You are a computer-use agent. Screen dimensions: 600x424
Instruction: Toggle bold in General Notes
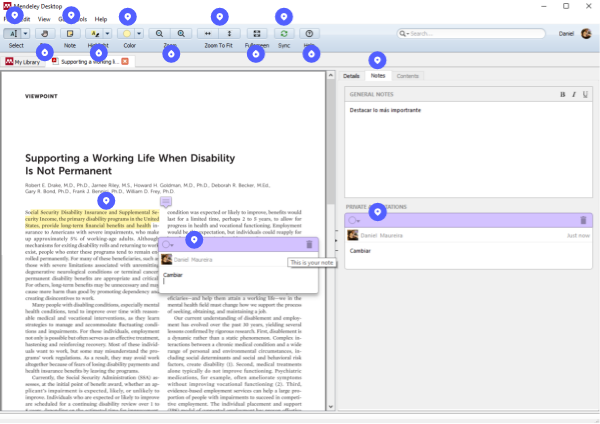coord(564,93)
